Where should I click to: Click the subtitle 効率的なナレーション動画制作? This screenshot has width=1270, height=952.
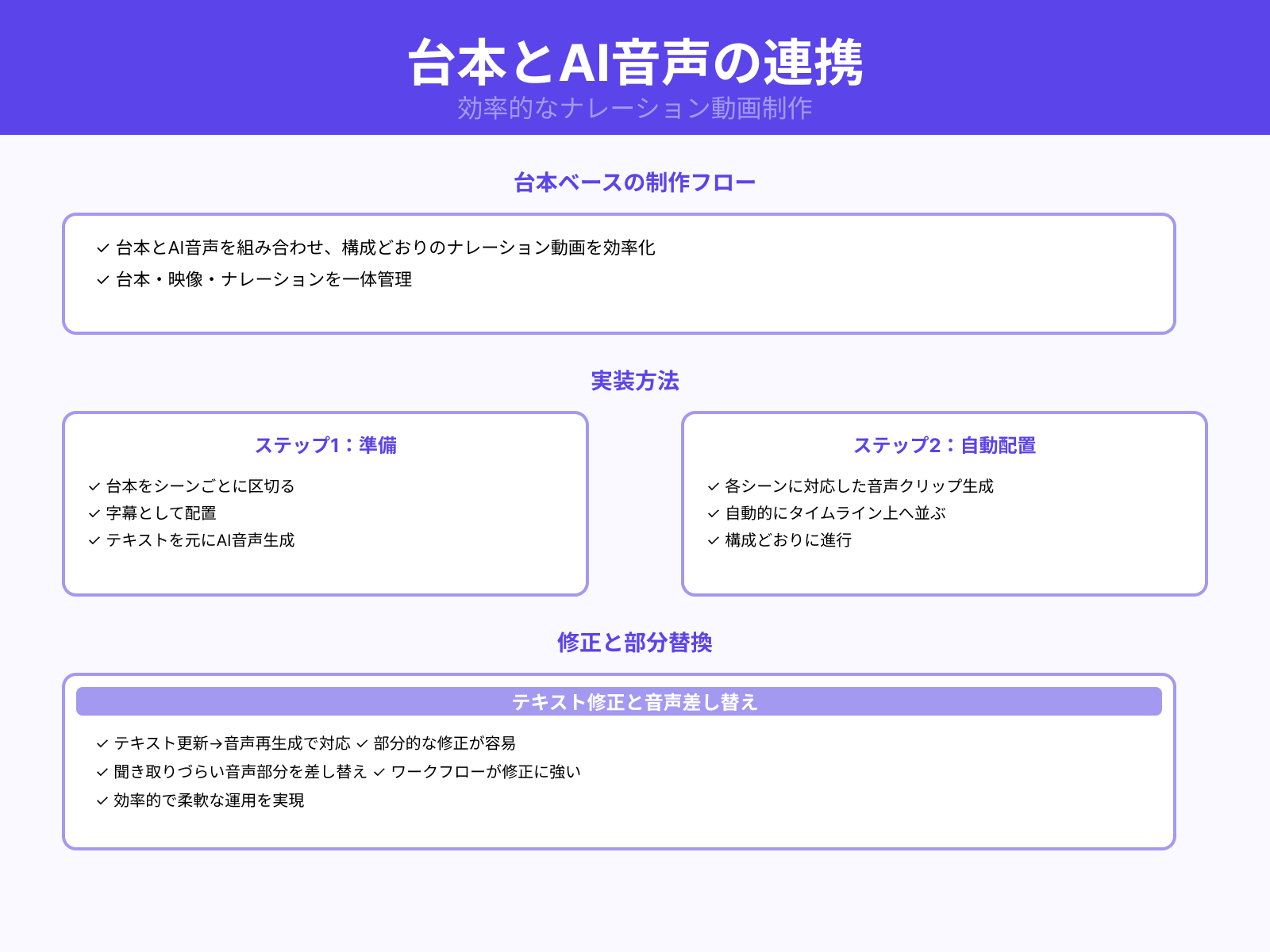pos(635,109)
